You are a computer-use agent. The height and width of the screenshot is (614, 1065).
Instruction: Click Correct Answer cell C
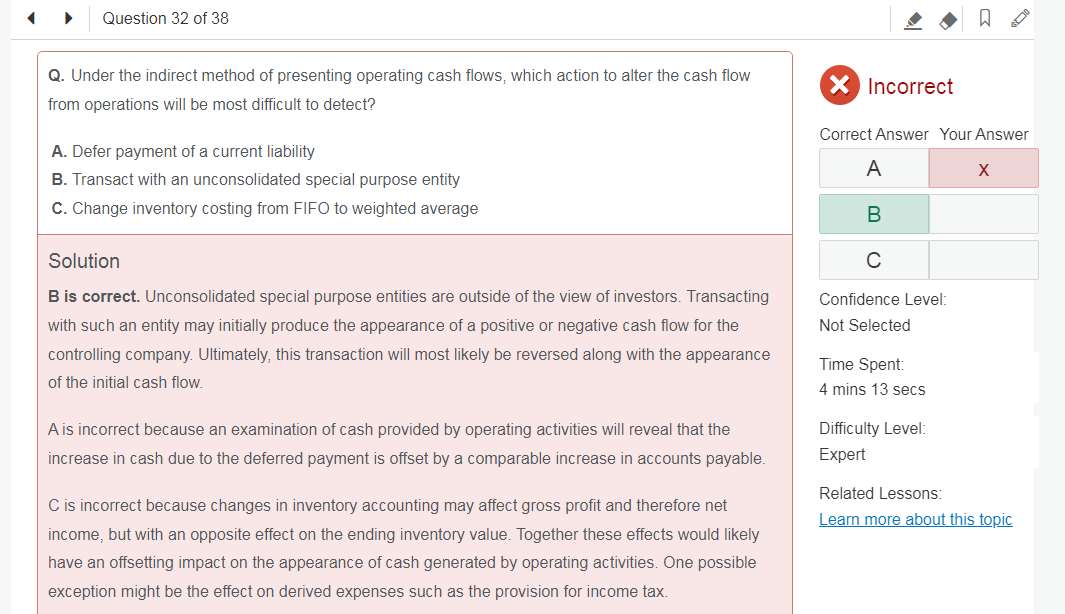coord(873,259)
